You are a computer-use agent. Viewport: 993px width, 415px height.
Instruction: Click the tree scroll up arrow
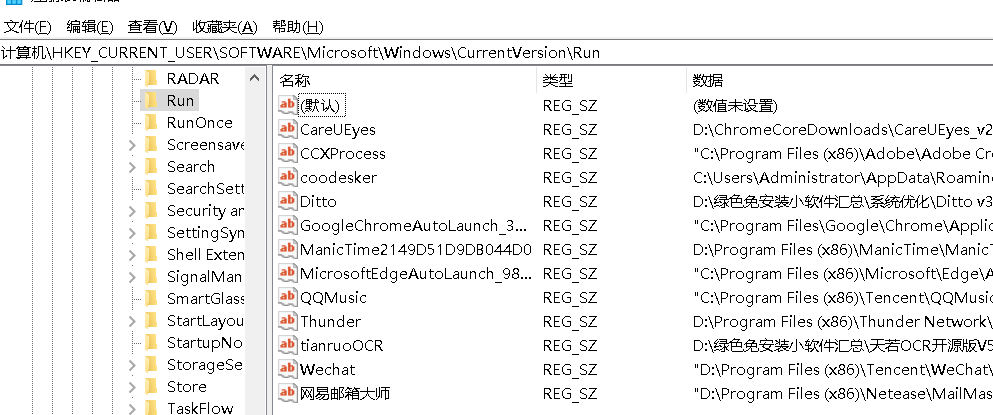tap(255, 79)
